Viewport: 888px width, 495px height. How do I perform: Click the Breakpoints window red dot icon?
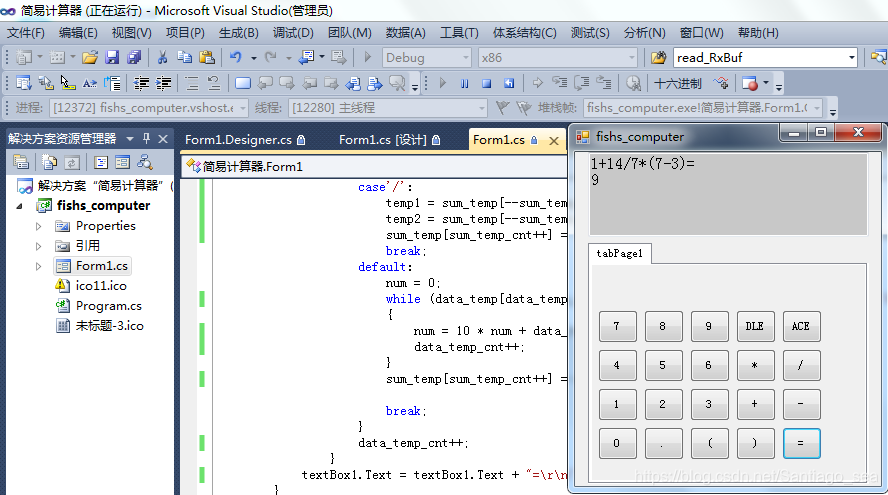(x=750, y=84)
